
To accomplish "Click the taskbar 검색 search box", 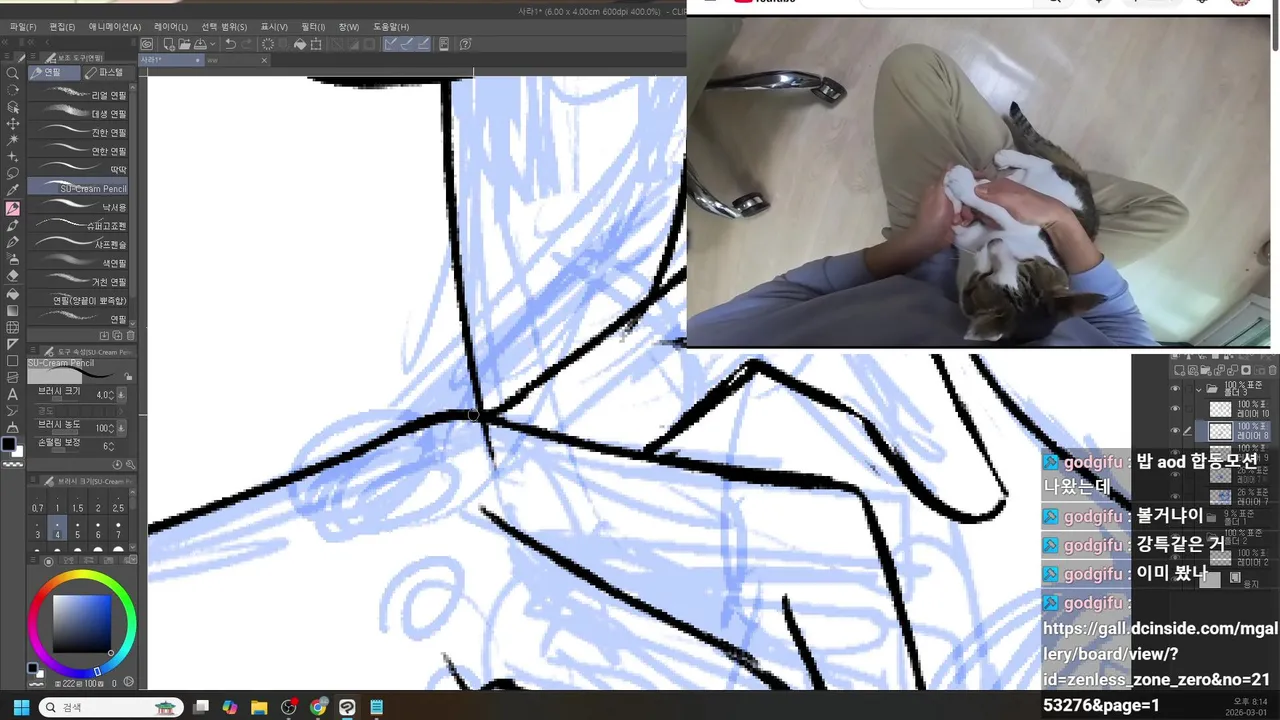I will pos(111,707).
